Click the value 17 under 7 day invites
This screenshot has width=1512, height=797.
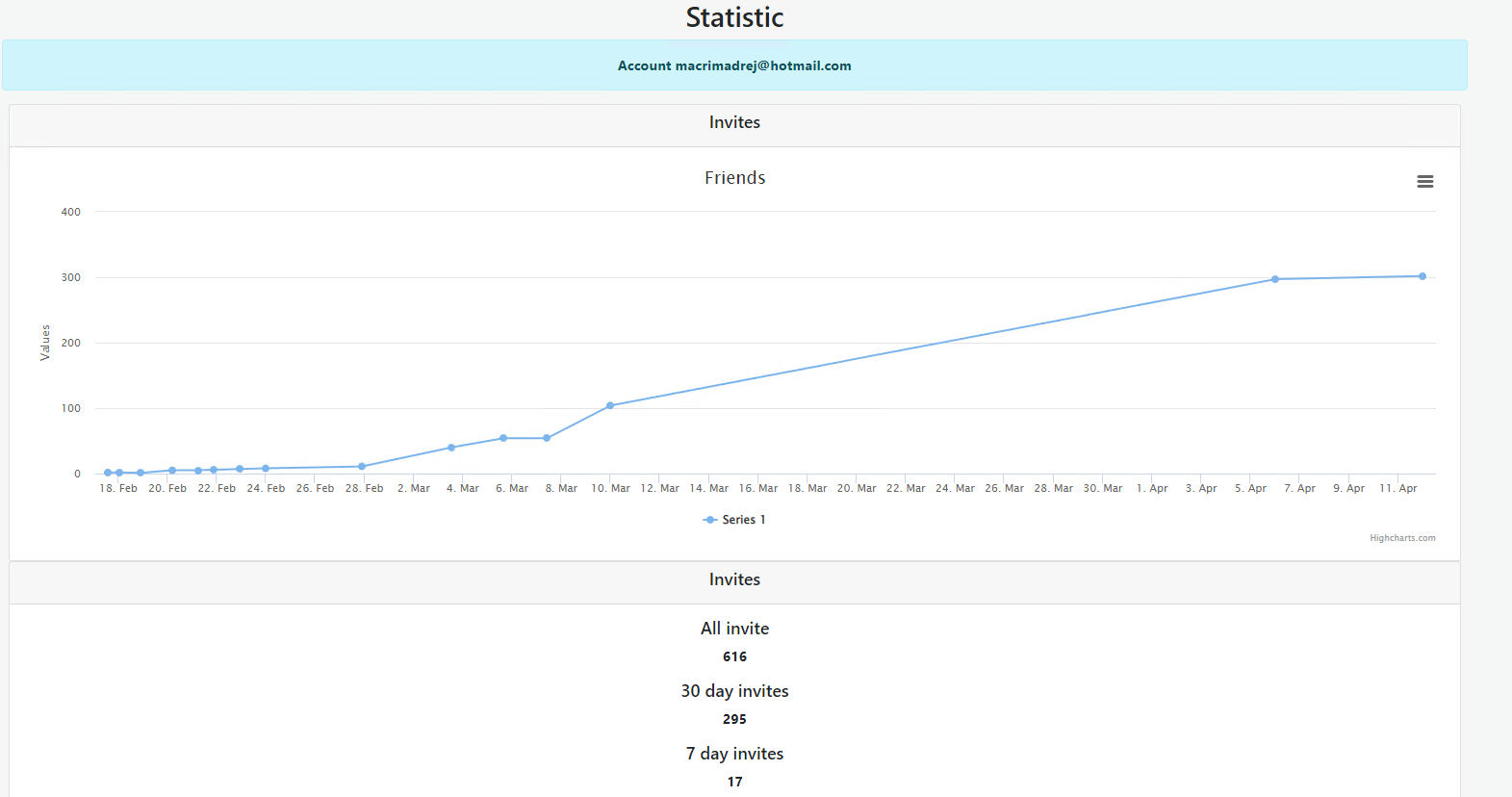coord(734,782)
